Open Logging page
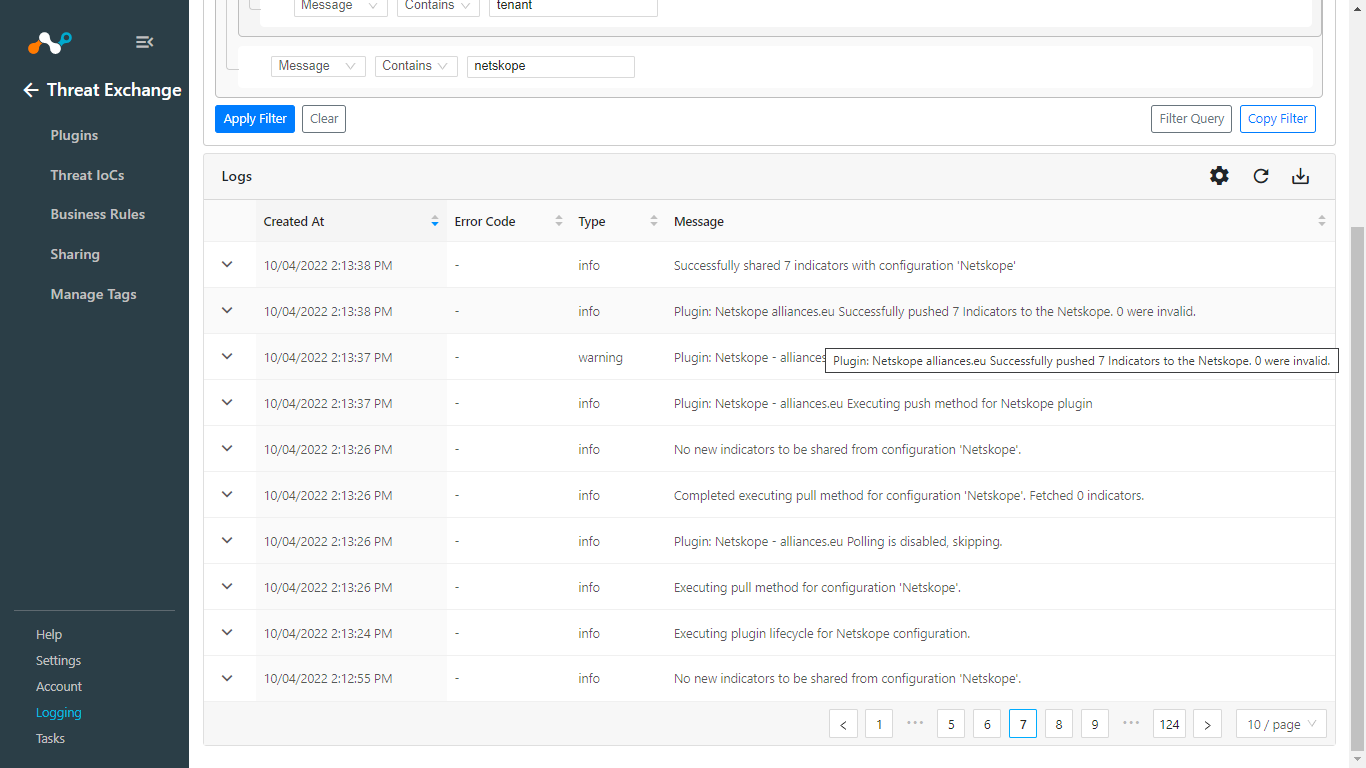1366x768 pixels. coord(59,712)
